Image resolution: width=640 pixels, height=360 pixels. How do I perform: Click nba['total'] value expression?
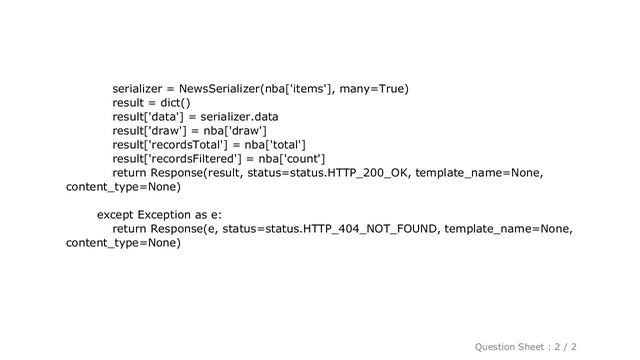click(x=275, y=145)
